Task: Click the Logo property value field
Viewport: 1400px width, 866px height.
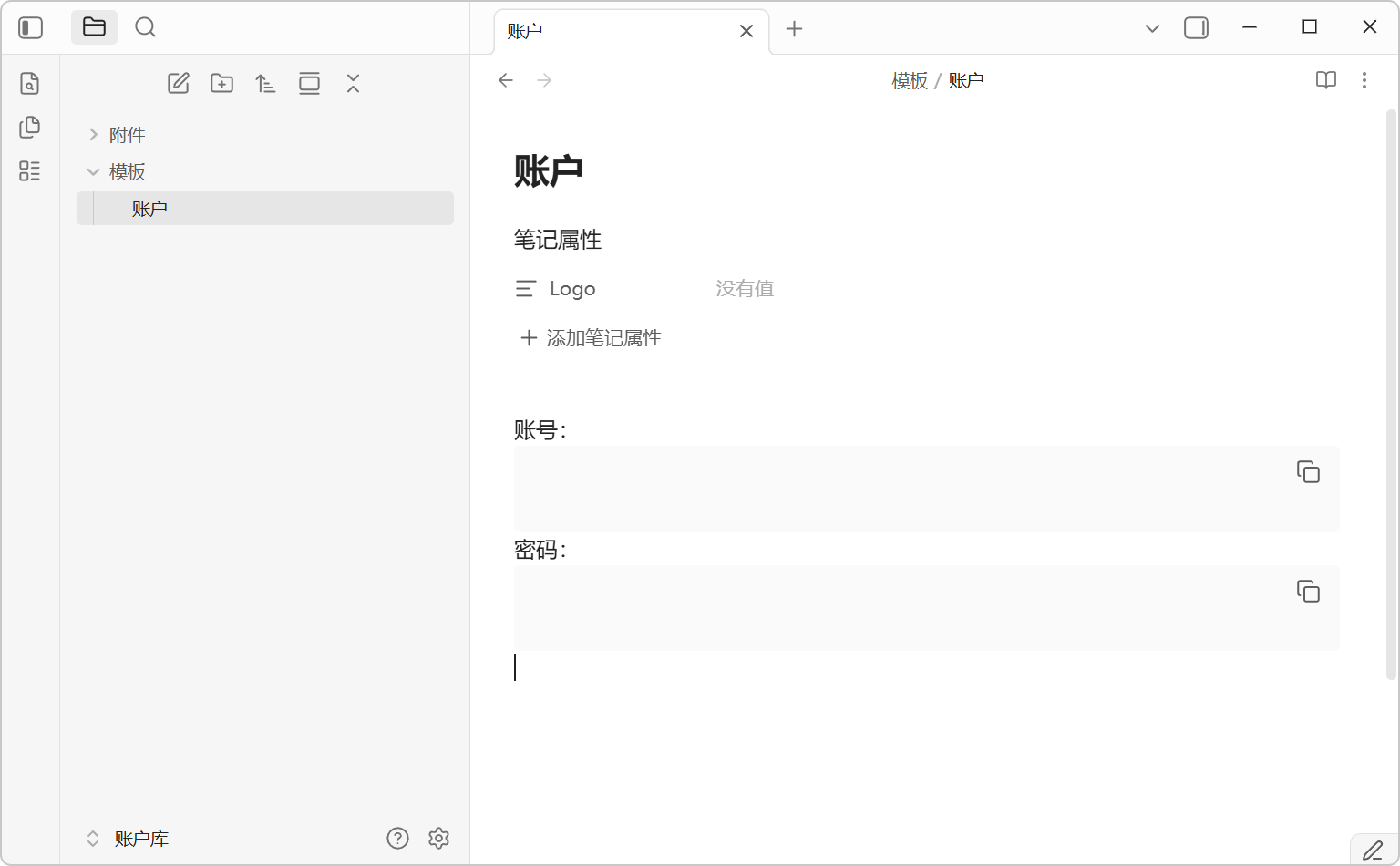Action: 745,289
